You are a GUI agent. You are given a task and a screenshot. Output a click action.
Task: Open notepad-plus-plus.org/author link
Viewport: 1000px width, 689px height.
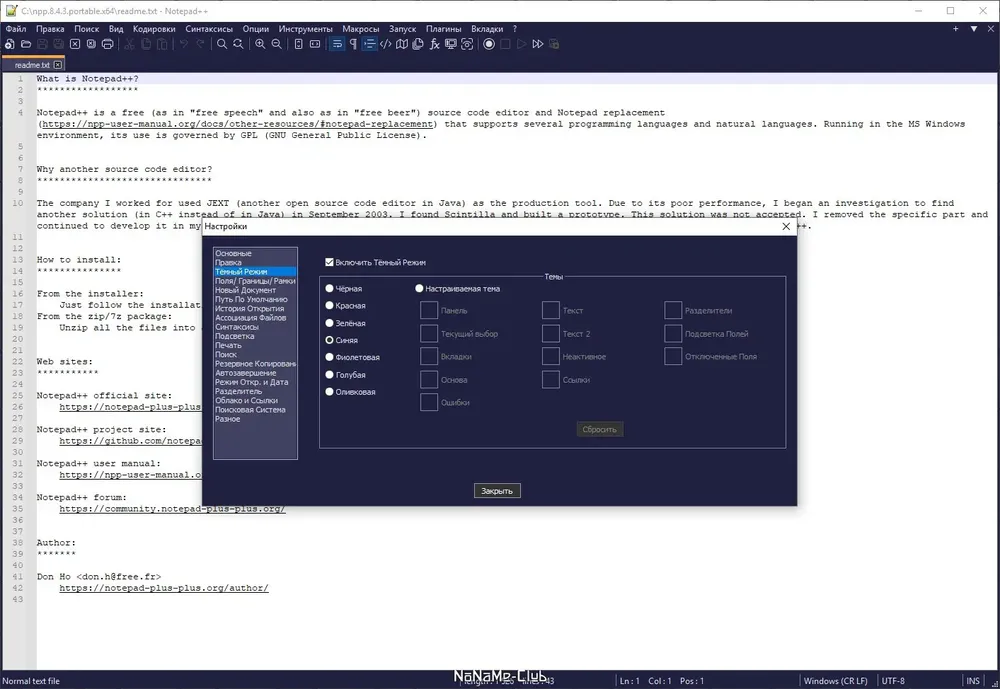coord(164,588)
